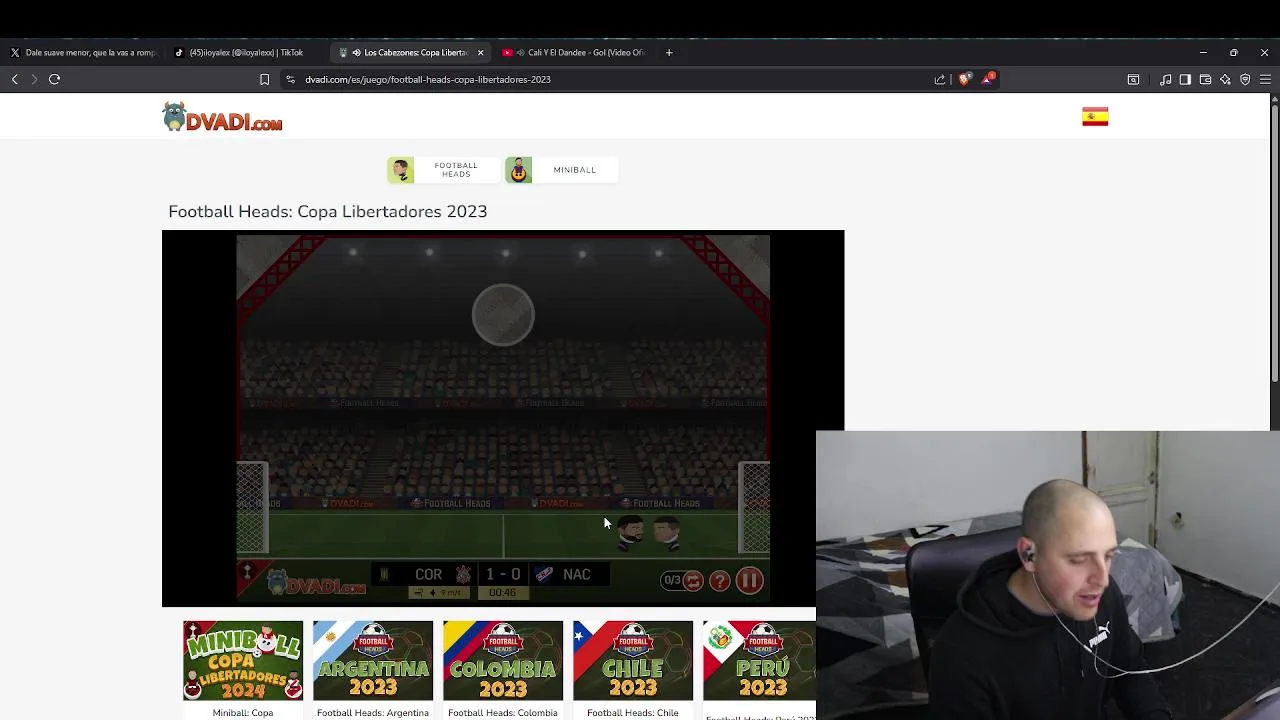Click the big ball in the game
The height and width of the screenshot is (720, 1280).
pos(503,315)
